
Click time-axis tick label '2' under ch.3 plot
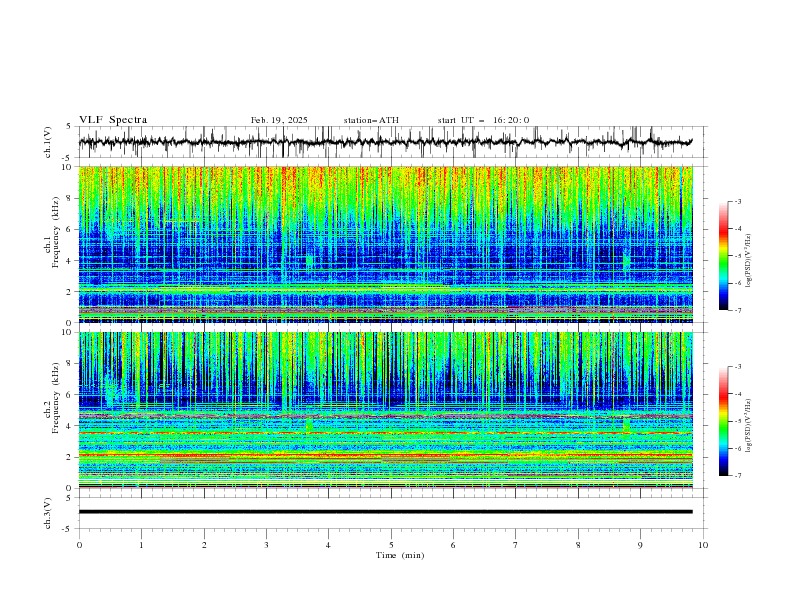(204, 545)
